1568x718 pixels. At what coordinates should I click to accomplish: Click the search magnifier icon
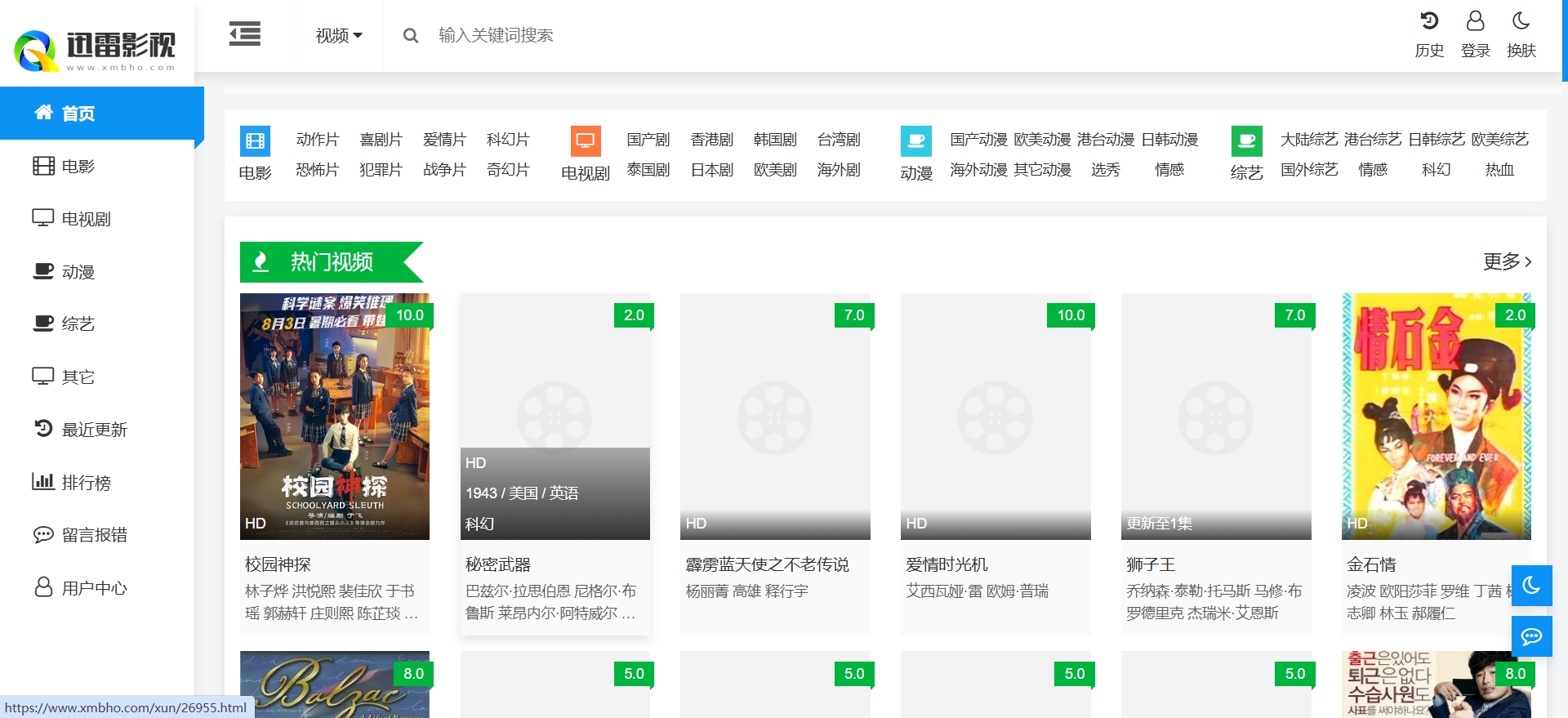tap(411, 36)
